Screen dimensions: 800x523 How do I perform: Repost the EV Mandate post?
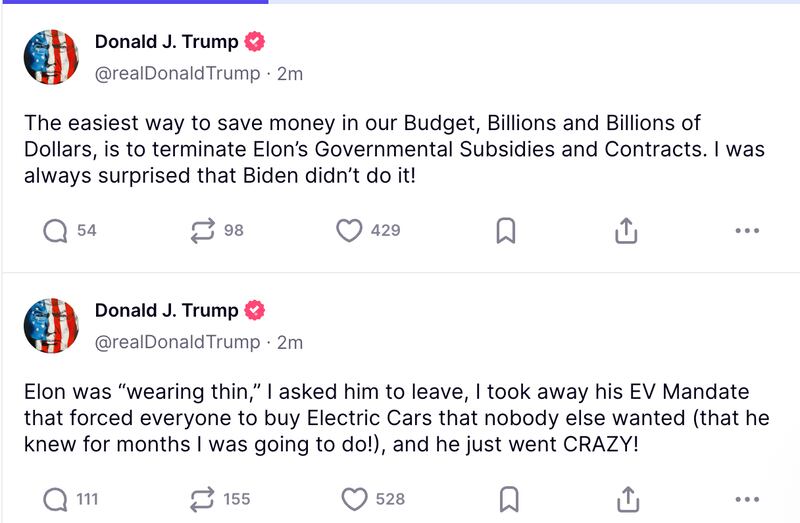(x=203, y=498)
